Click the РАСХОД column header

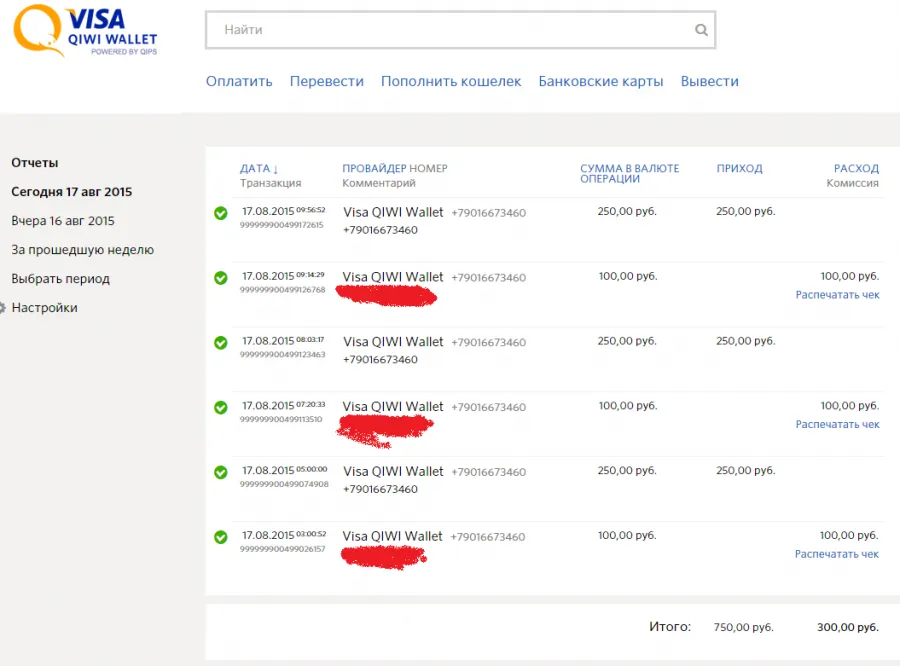856,168
